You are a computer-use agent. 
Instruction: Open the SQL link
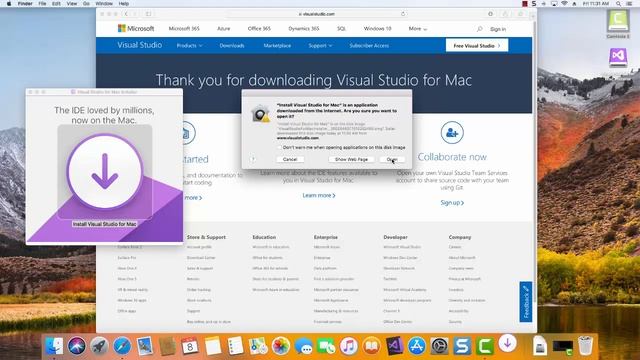[x=341, y=29]
